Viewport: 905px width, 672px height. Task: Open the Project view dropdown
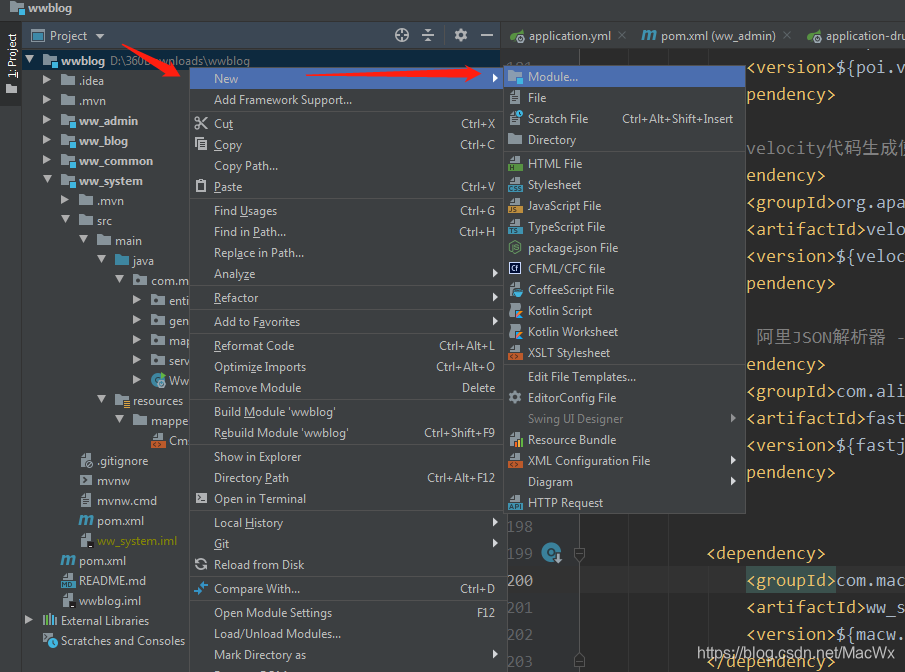tap(100, 36)
